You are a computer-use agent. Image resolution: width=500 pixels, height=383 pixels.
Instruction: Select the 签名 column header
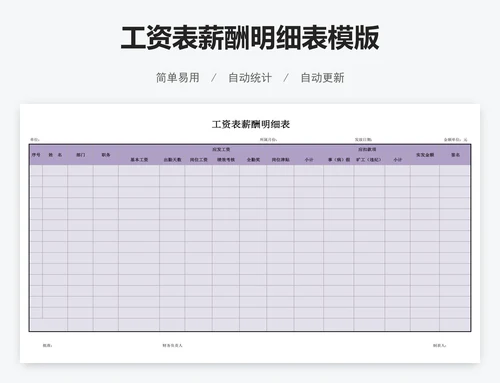(x=455, y=155)
